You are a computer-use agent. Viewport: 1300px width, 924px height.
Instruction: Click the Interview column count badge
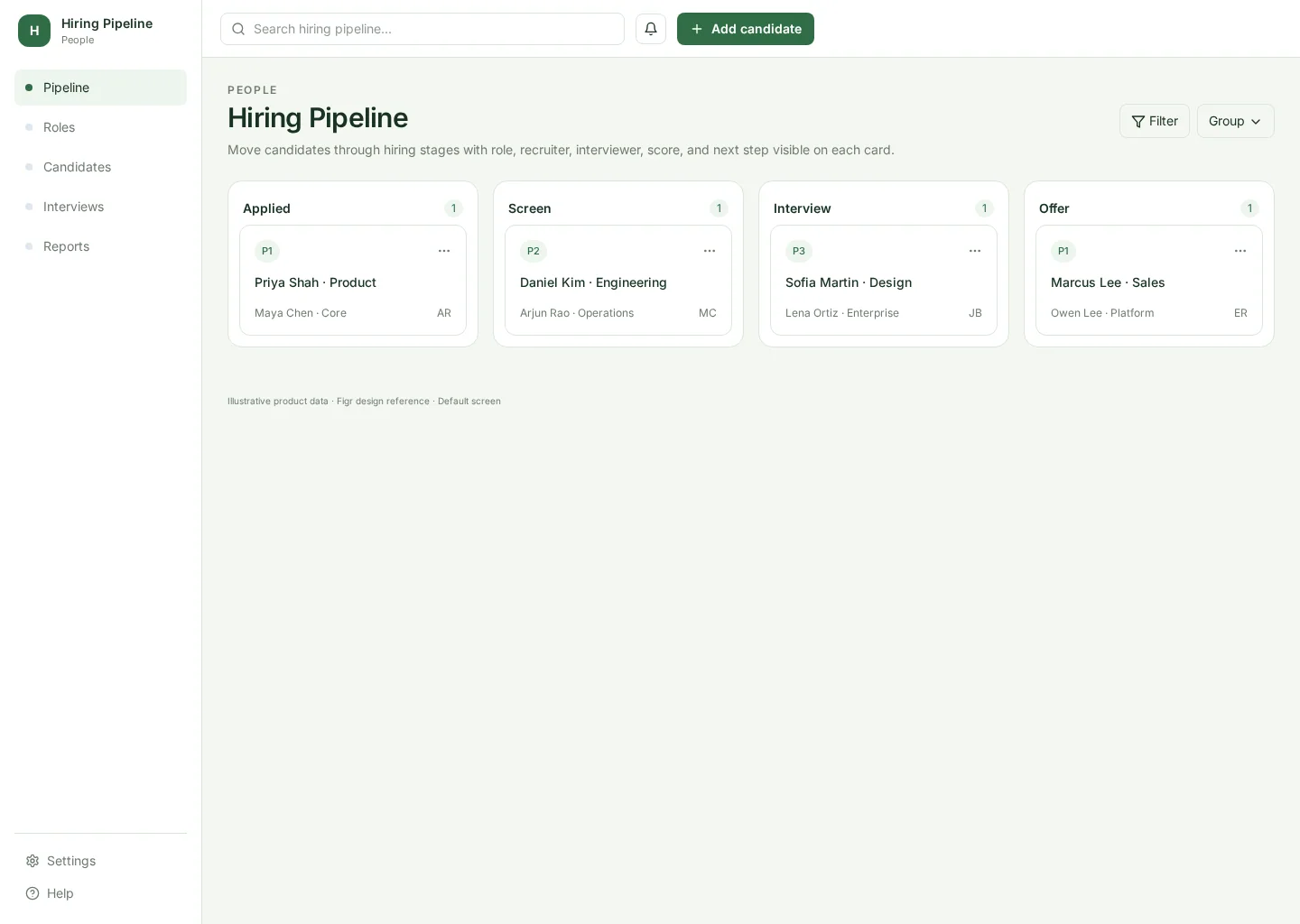(984, 208)
